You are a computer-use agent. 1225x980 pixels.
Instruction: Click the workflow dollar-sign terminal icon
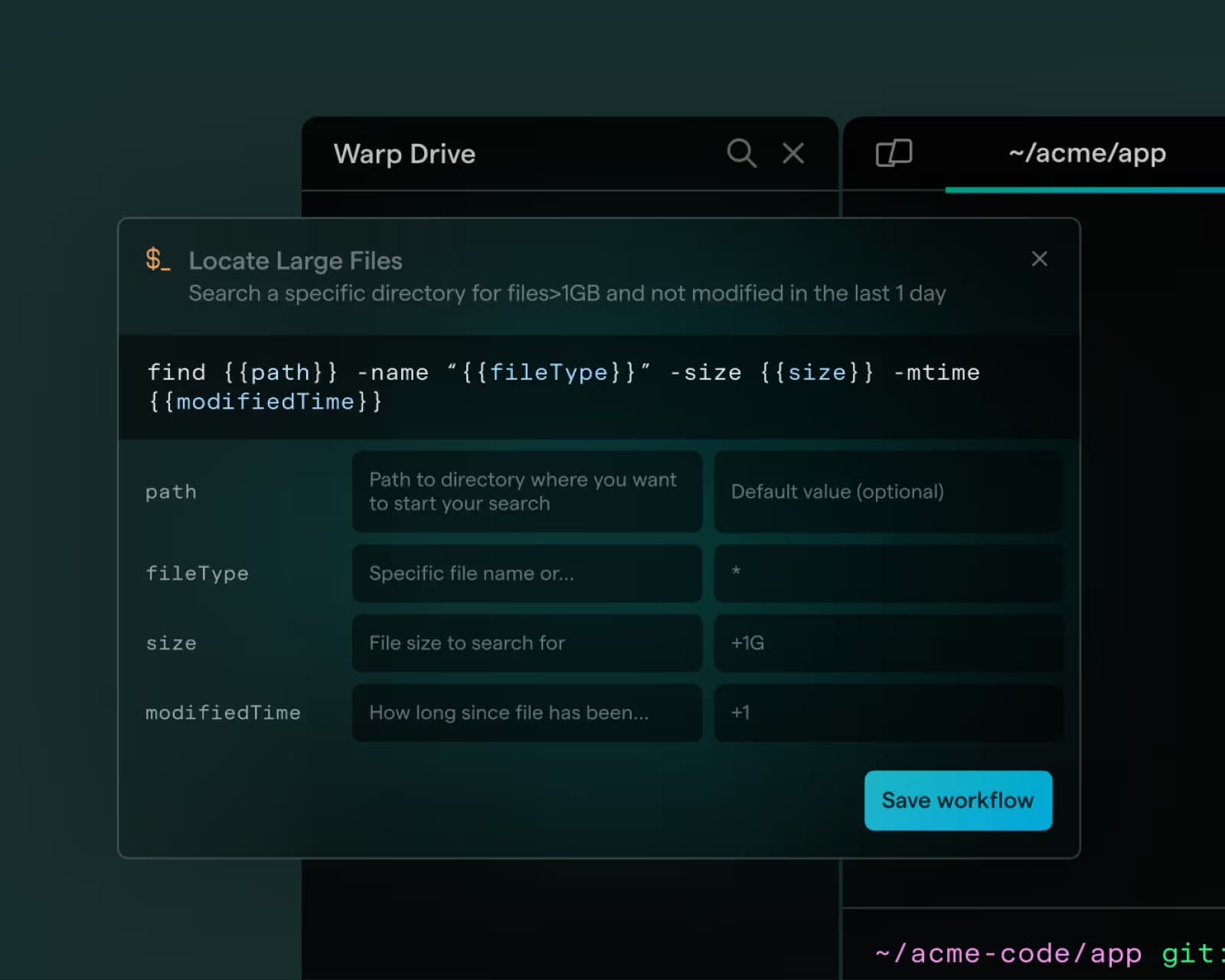[158, 260]
